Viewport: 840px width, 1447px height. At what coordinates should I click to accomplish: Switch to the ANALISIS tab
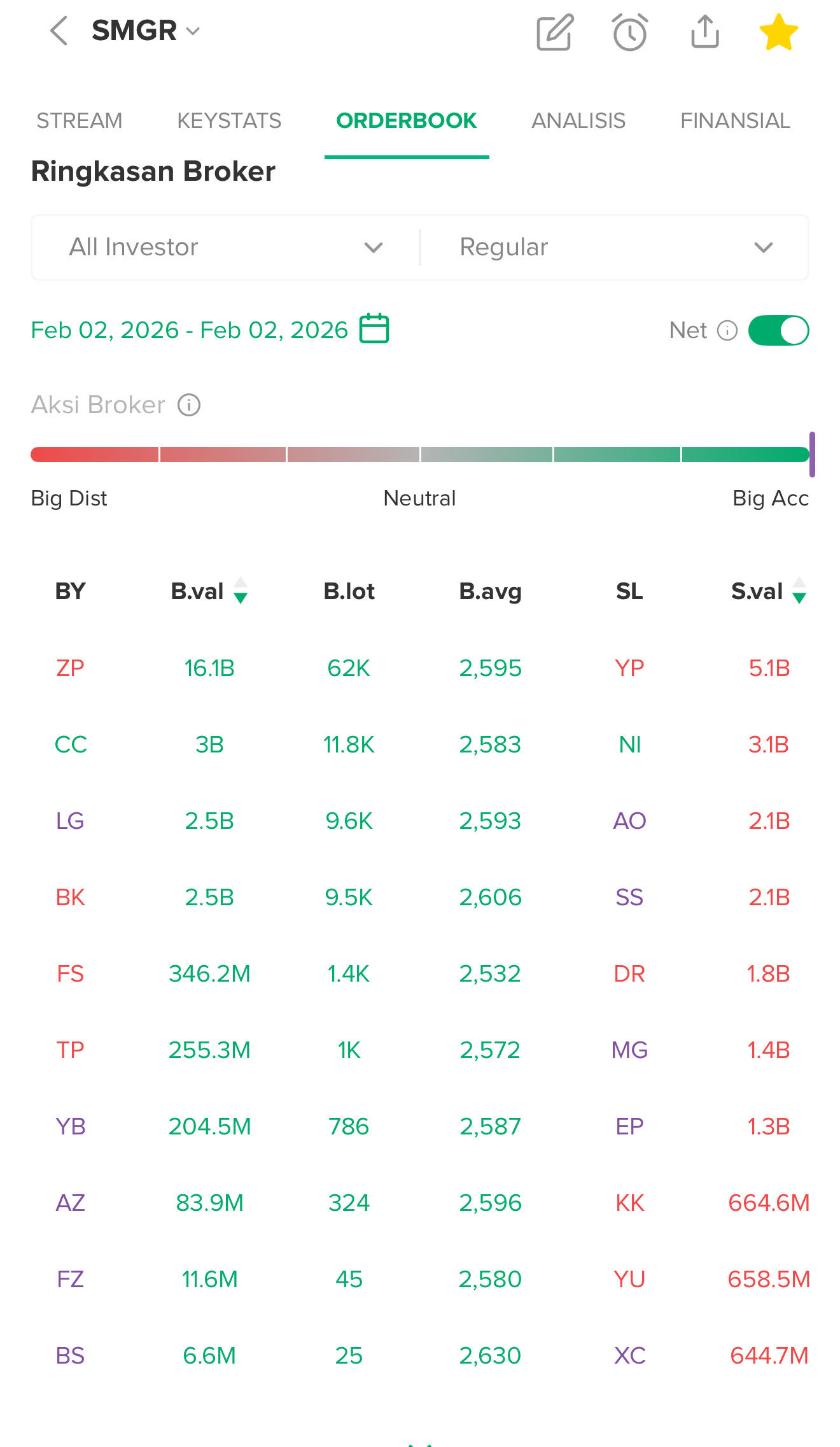(578, 120)
